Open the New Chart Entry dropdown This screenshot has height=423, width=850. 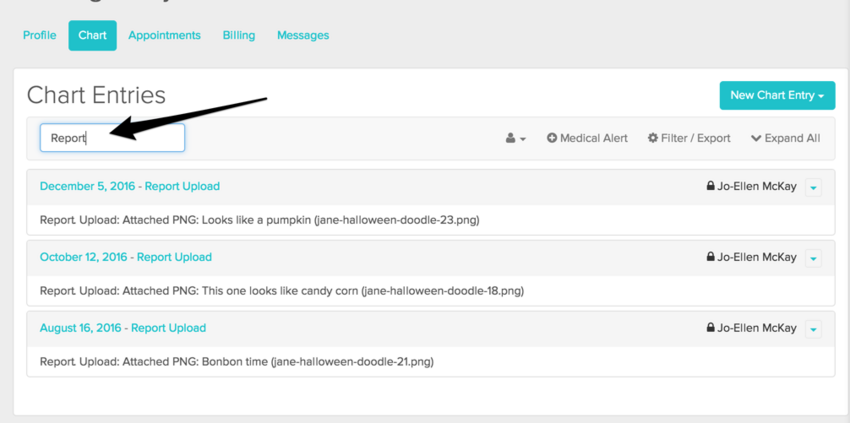pos(777,95)
